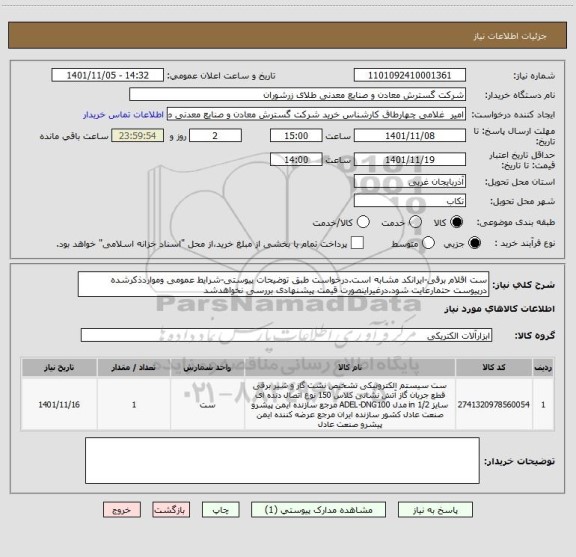576x557 pixels.
Task: Click the شرح کلی نیاز description box
Action: [283, 285]
